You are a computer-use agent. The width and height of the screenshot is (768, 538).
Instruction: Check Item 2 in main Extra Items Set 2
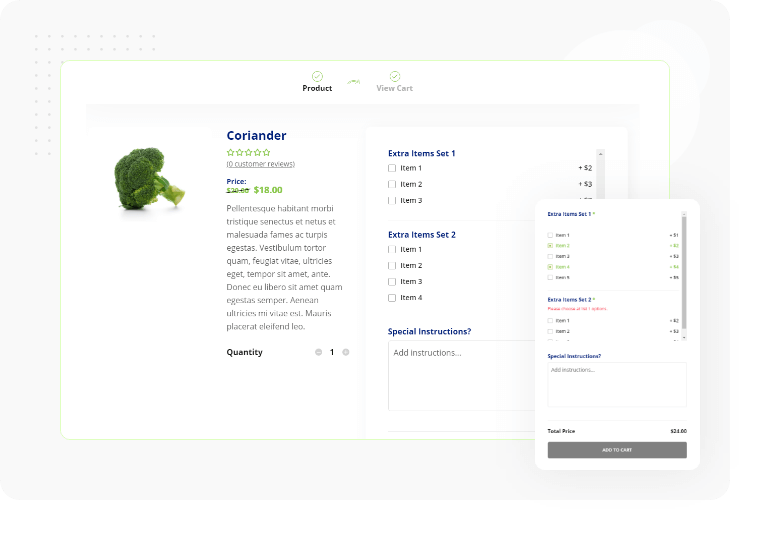tap(392, 266)
